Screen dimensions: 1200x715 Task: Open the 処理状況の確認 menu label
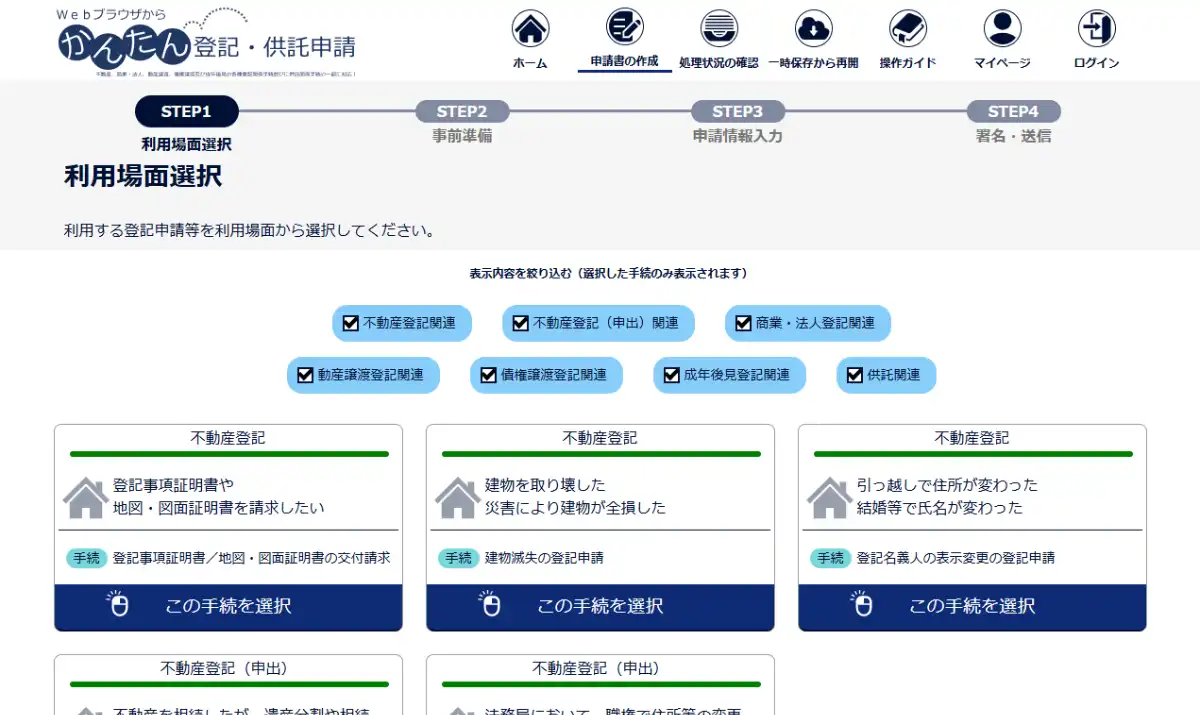pyautogui.click(x=718, y=63)
